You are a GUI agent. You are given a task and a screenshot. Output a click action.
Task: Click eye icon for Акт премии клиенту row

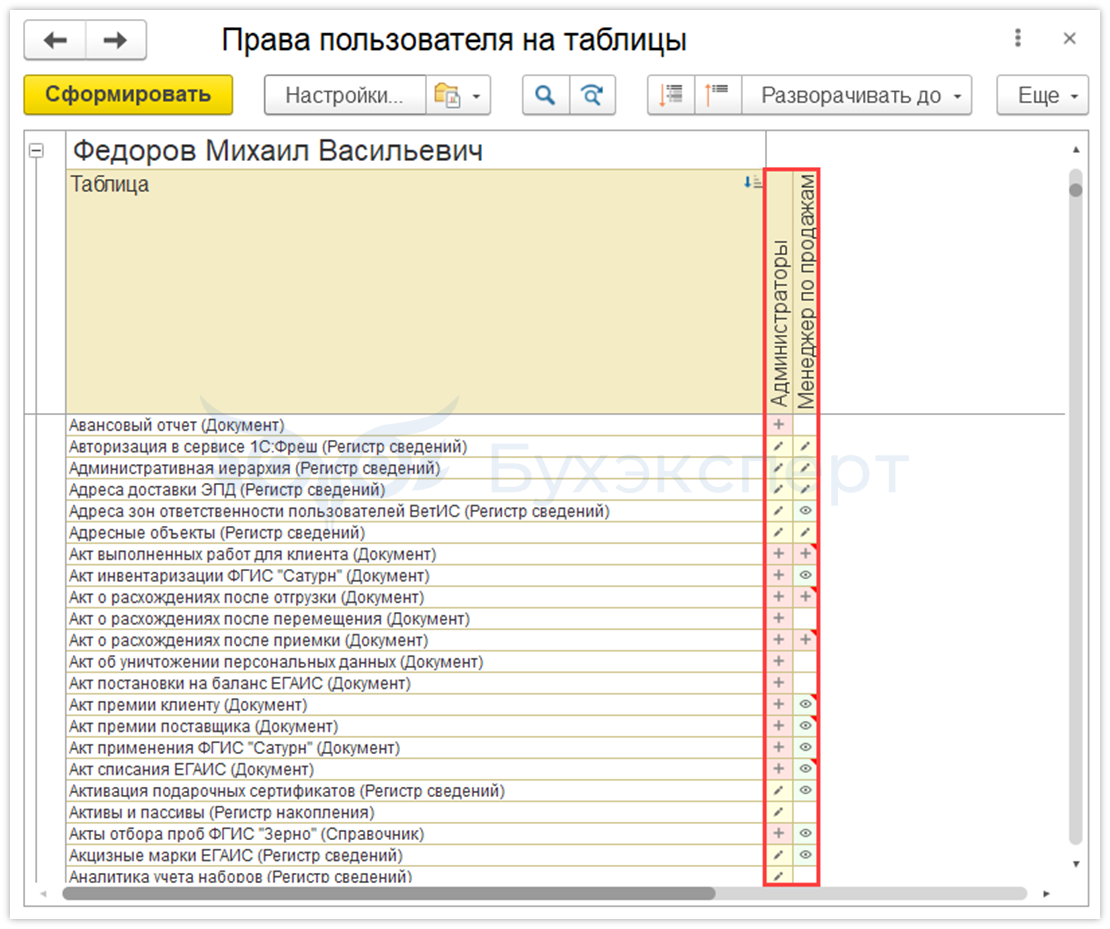pyautogui.click(x=806, y=705)
